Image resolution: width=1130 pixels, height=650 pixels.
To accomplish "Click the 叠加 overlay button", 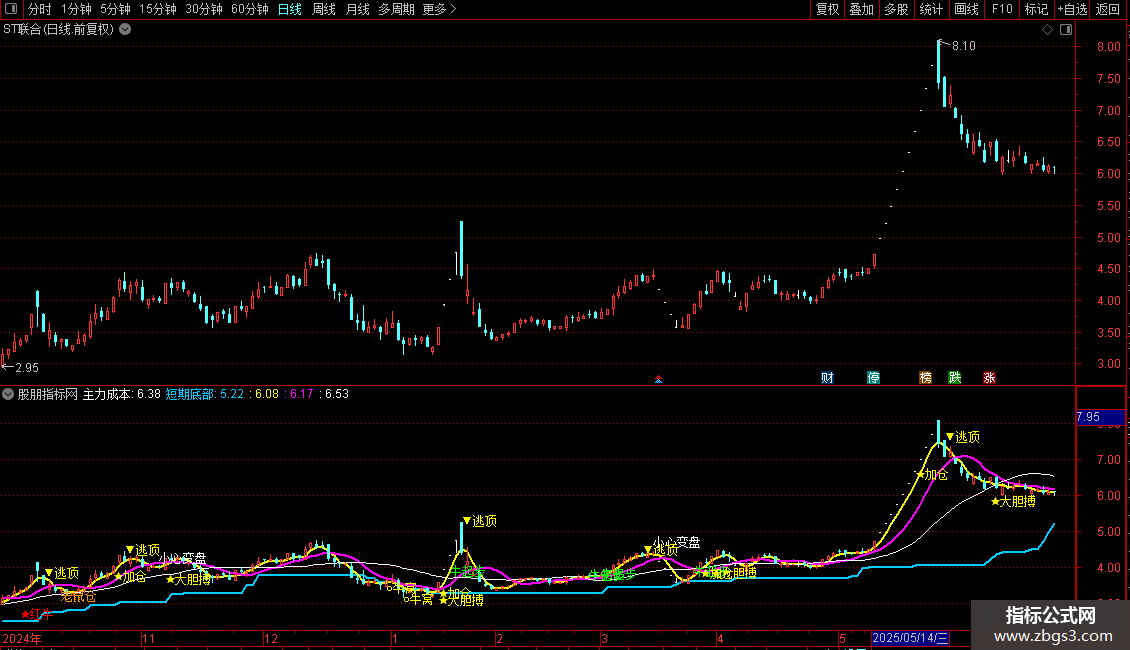I will pos(861,9).
